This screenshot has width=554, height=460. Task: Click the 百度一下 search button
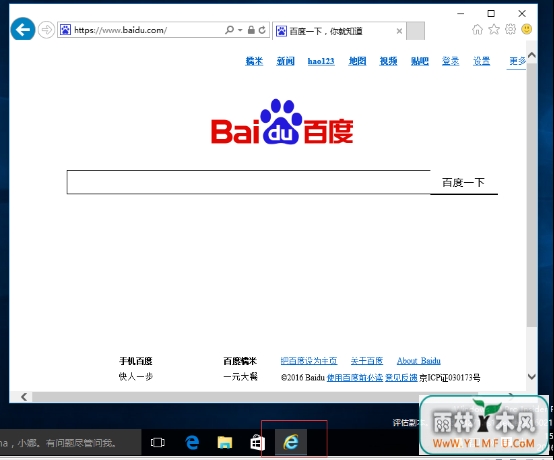click(464, 182)
